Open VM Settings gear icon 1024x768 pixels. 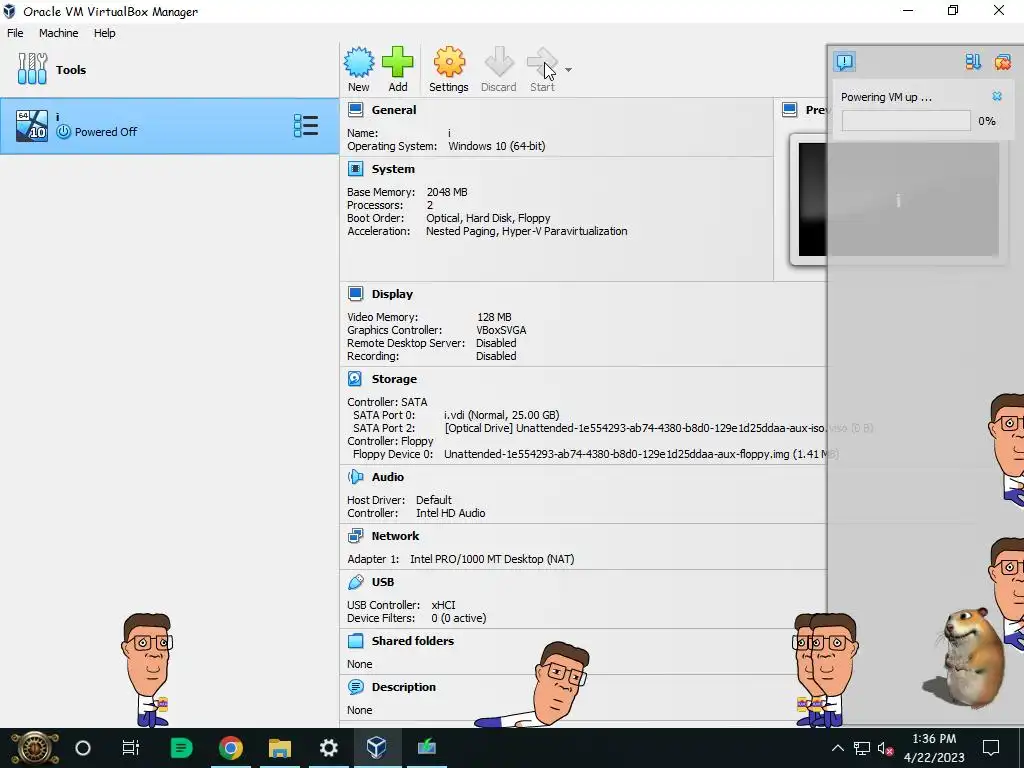[449, 62]
